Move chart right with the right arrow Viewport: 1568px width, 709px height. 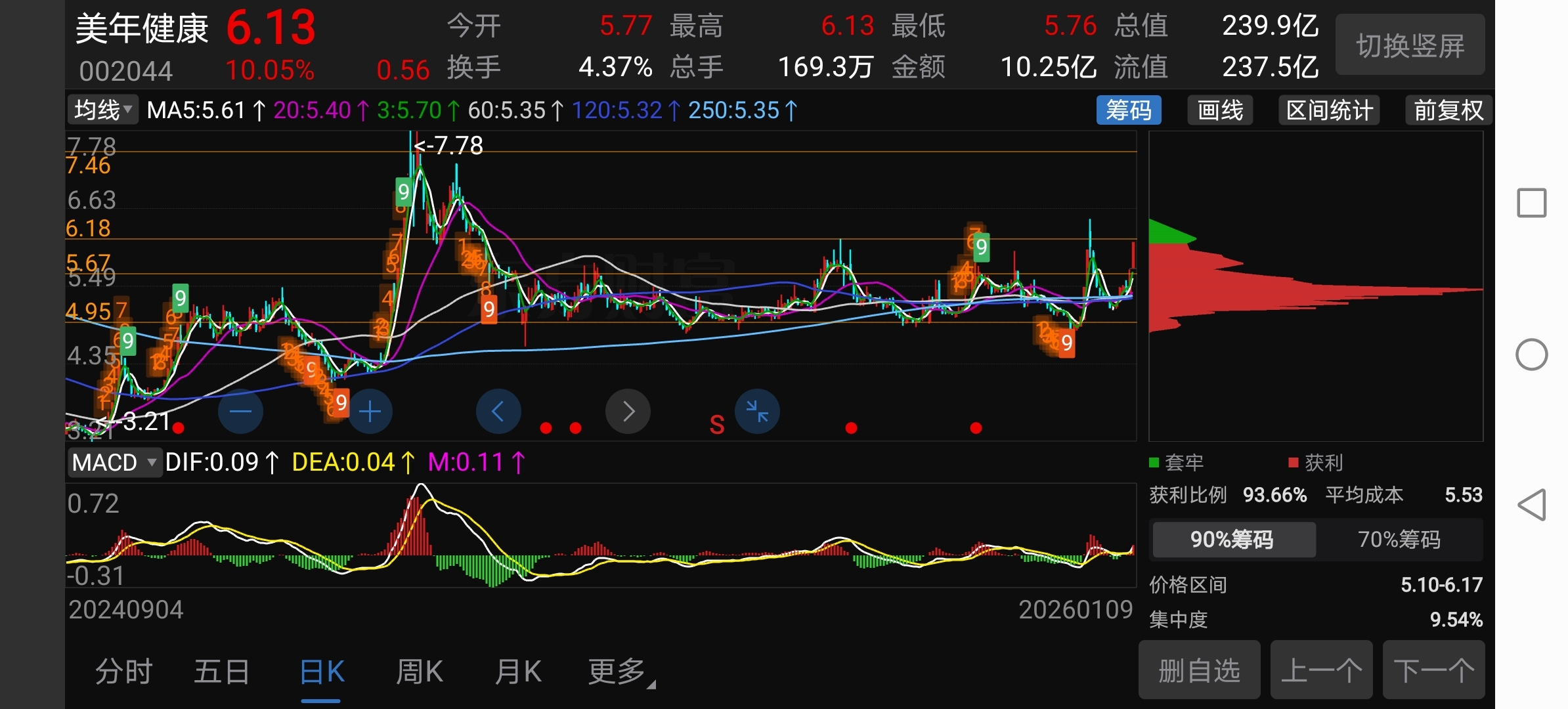(x=628, y=412)
